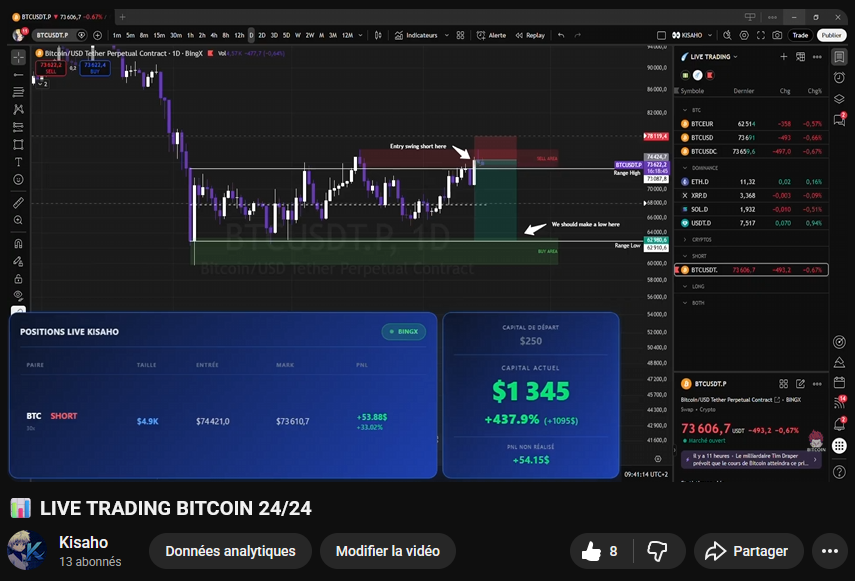The image size is (855, 581).
Task: Open the layout selector square icon
Action: 661,35
